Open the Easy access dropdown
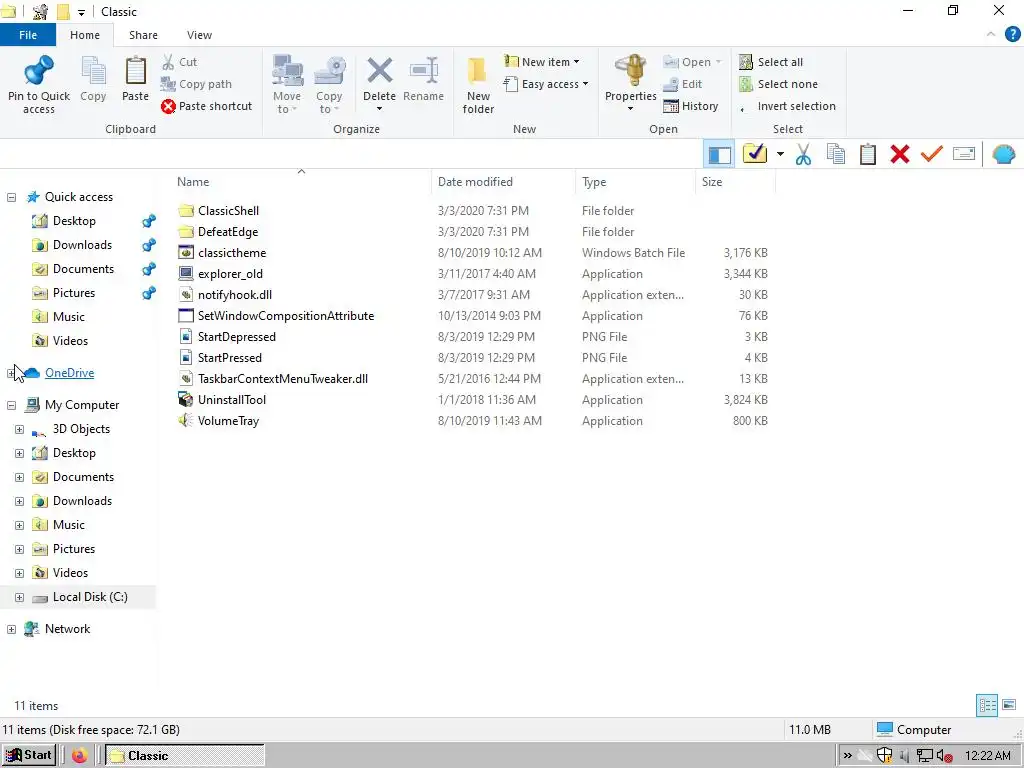 click(546, 84)
